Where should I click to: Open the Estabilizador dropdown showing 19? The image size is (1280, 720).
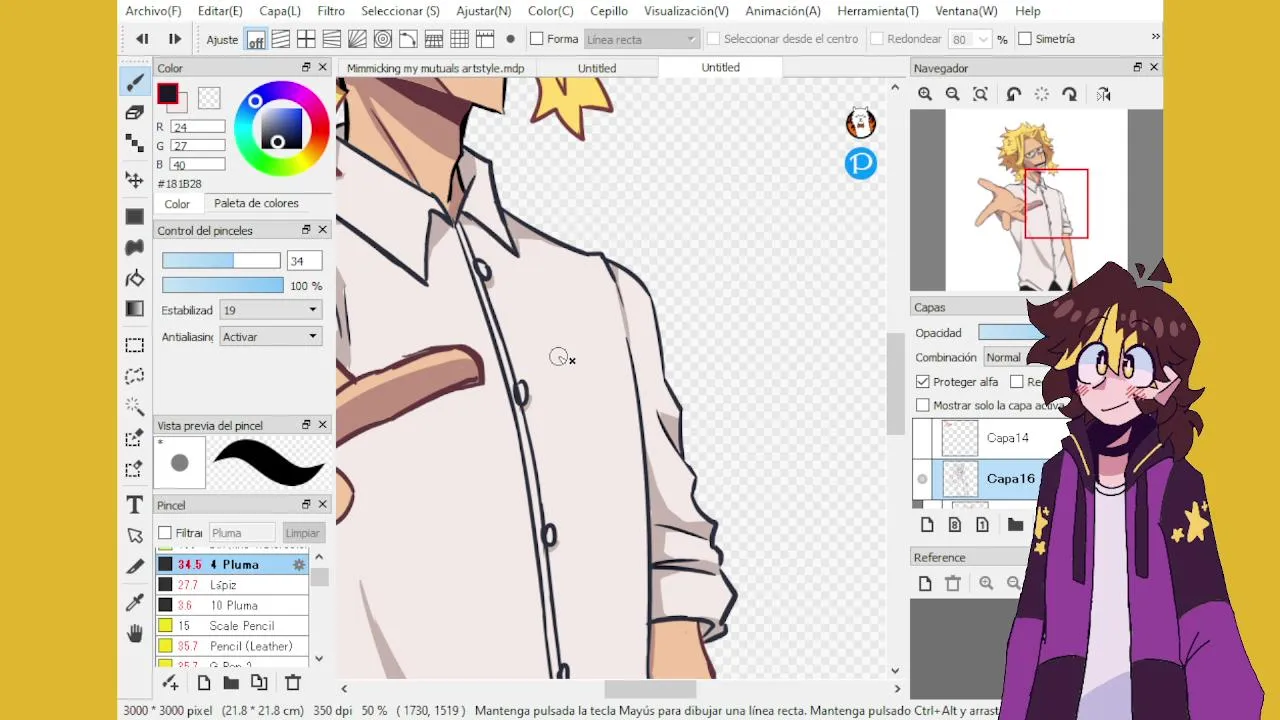coord(270,310)
